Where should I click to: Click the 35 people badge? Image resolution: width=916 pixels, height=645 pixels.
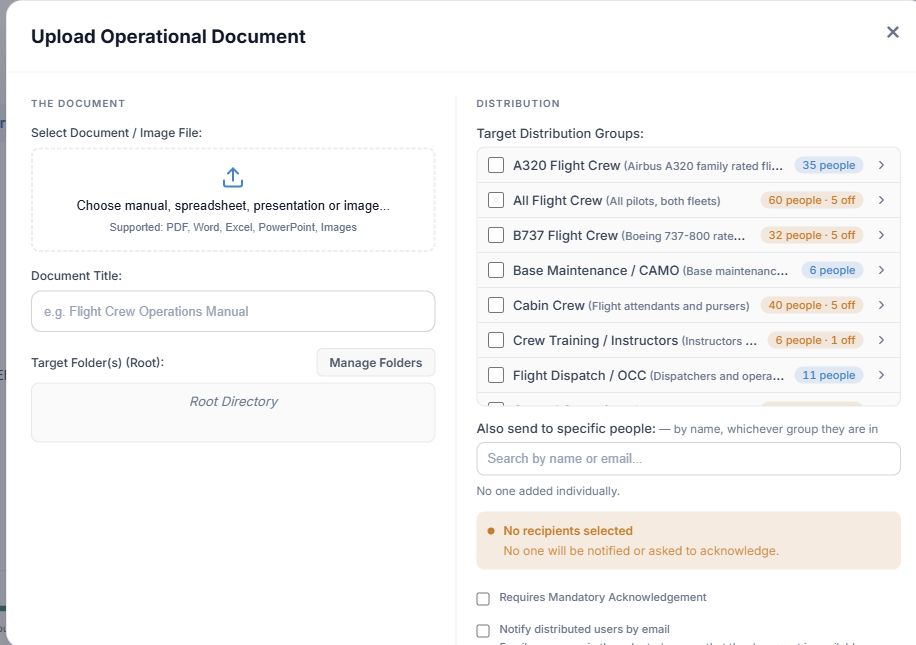tap(828, 165)
